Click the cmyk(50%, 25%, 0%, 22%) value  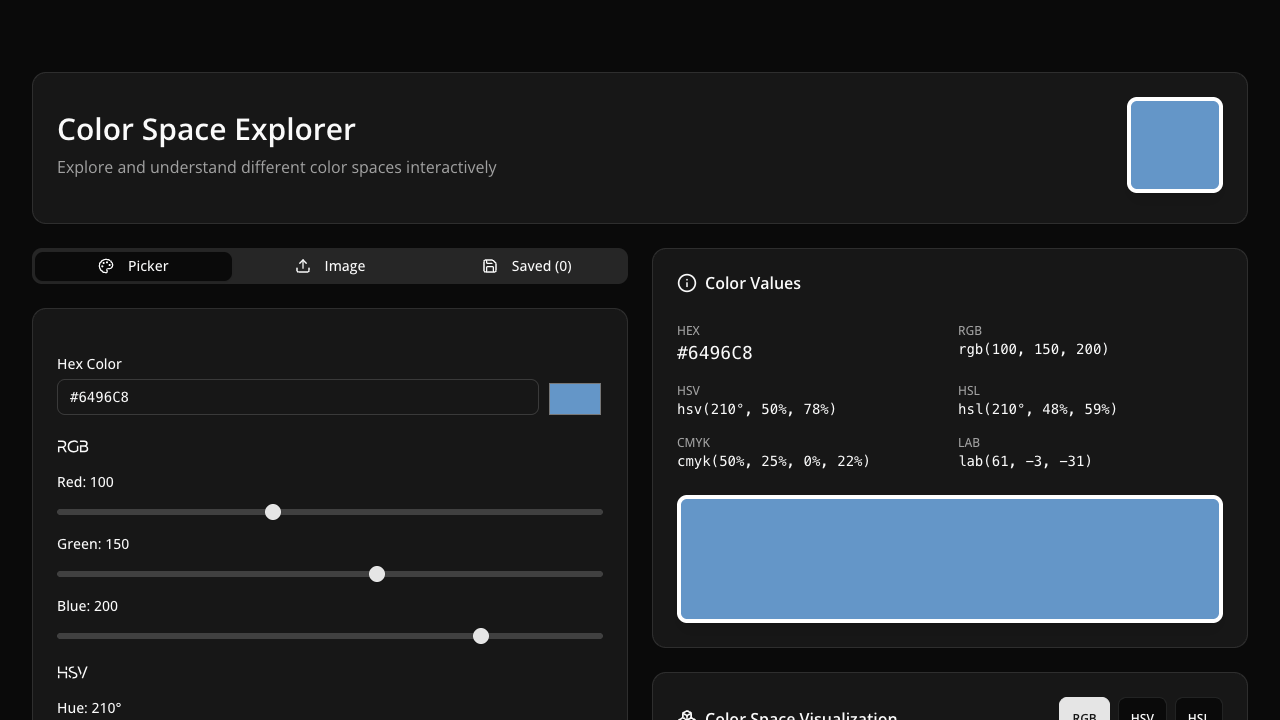[x=773, y=461]
